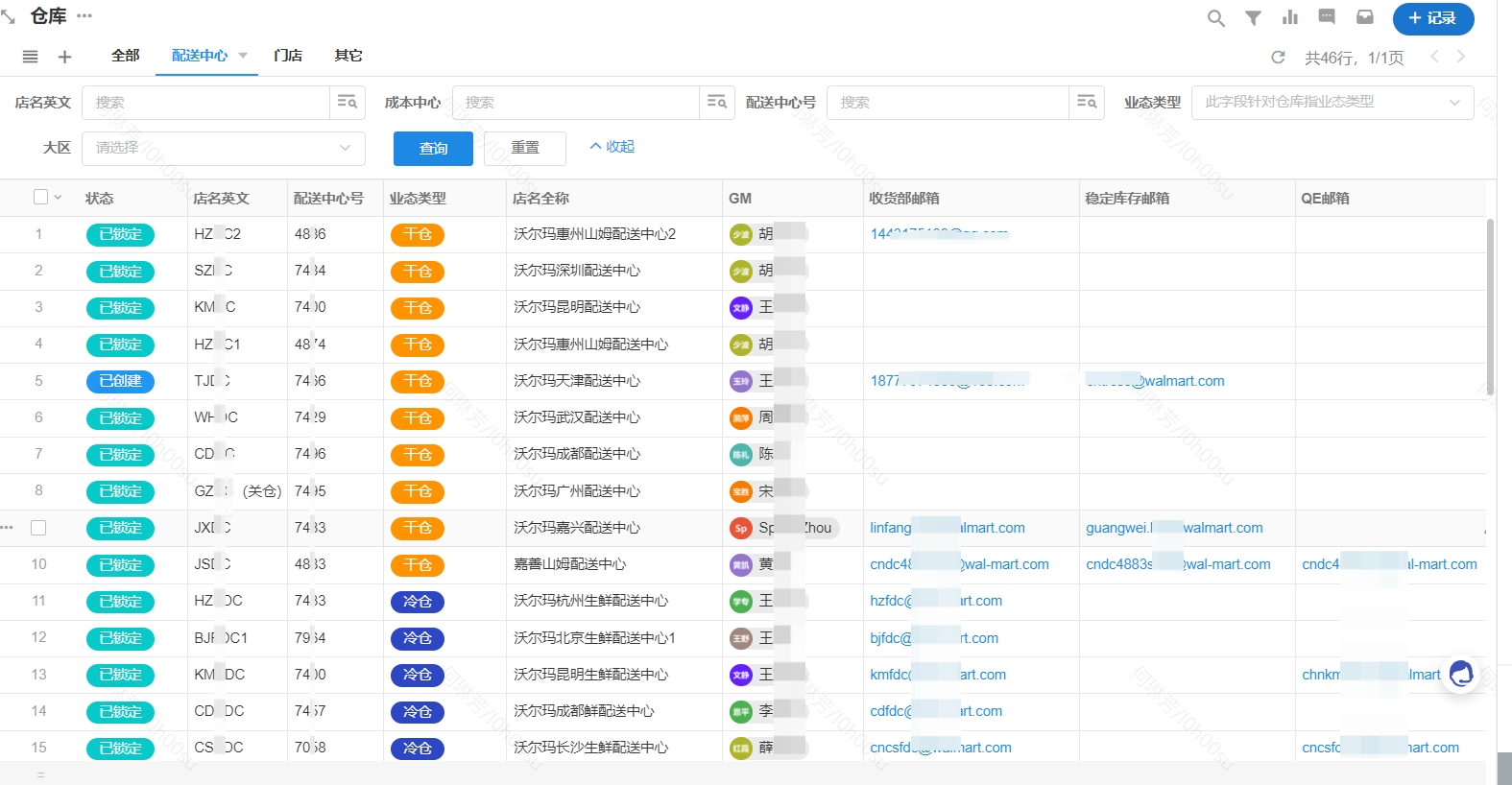
Task: Click the 成本中心 search input
Action: (576, 102)
